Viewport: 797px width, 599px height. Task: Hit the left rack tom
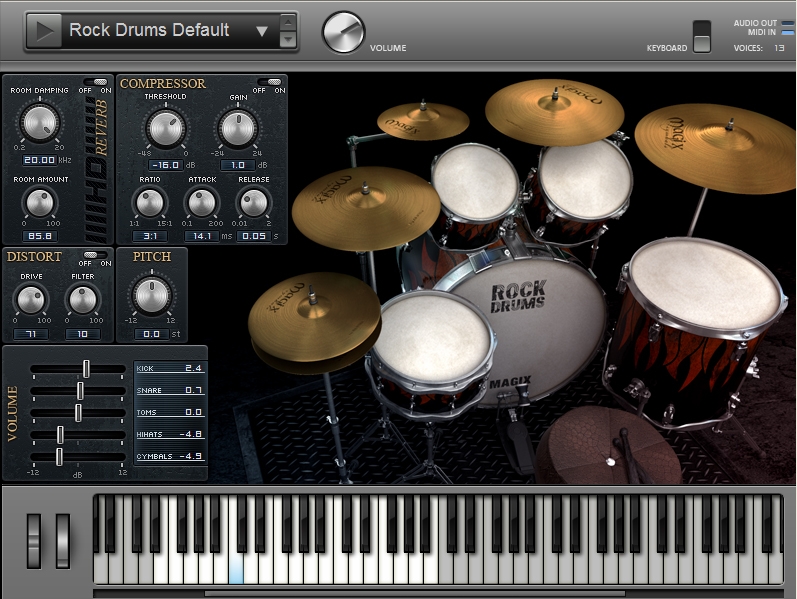coord(476,181)
